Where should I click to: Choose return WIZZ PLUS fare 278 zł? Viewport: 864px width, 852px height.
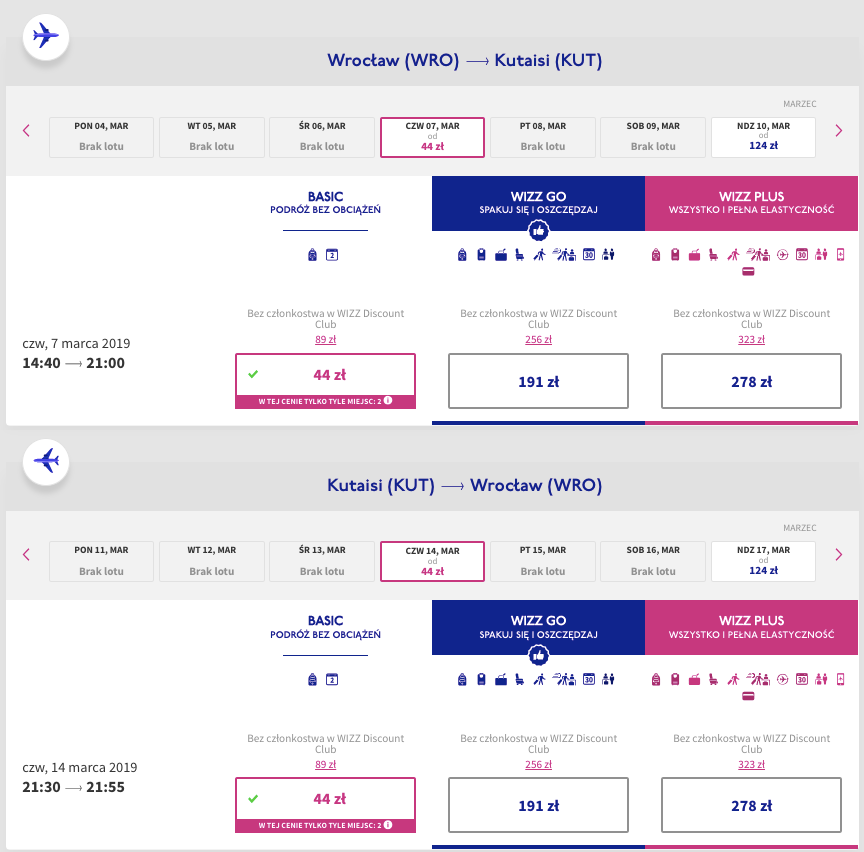tap(752, 805)
